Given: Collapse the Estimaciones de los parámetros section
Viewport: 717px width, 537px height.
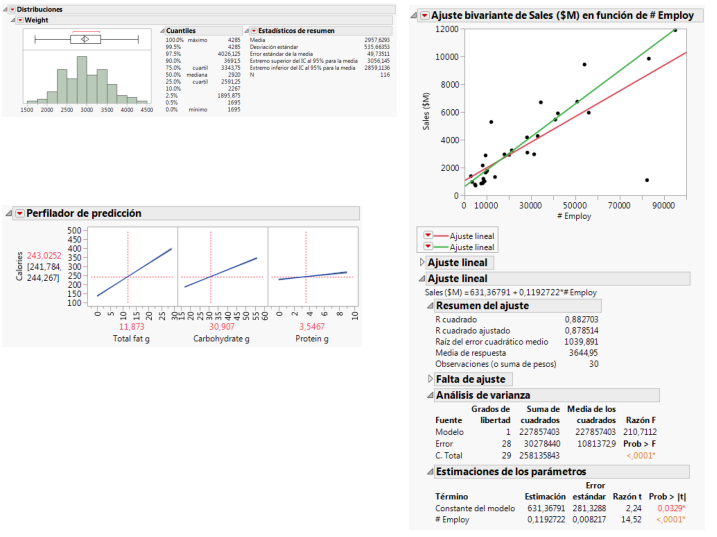Looking at the screenshot, I should [430, 471].
